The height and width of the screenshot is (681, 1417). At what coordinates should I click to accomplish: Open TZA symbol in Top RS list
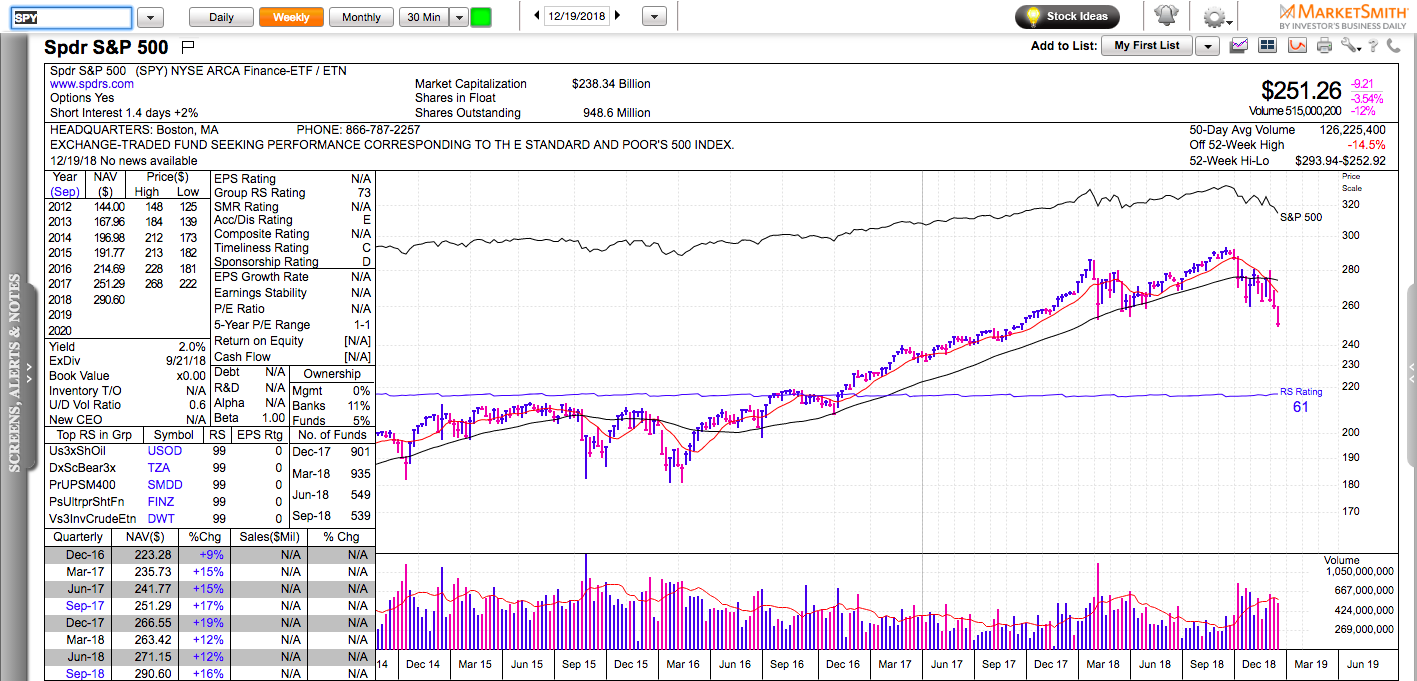[159, 468]
